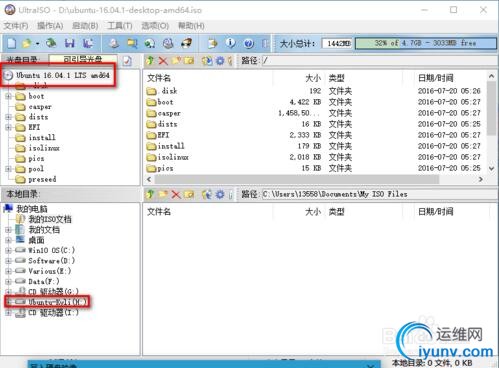Viewport: 499px width, 368px height.
Task: Click the Mount to virtual drive icon
Action: [168, 43]
